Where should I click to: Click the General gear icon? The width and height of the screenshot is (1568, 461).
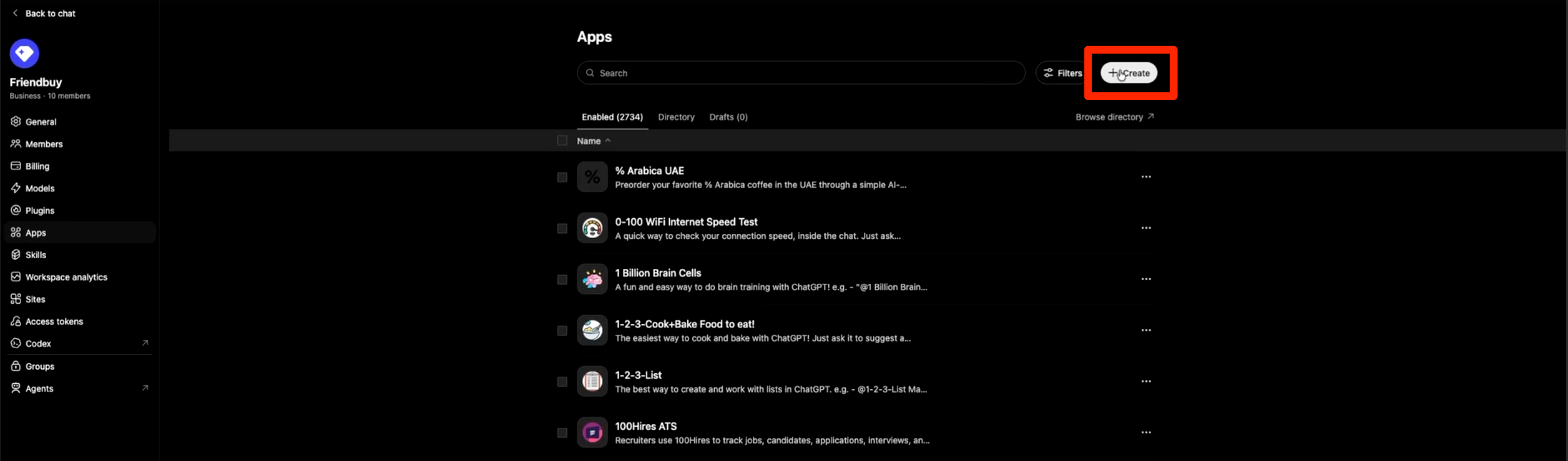(16, 121)
